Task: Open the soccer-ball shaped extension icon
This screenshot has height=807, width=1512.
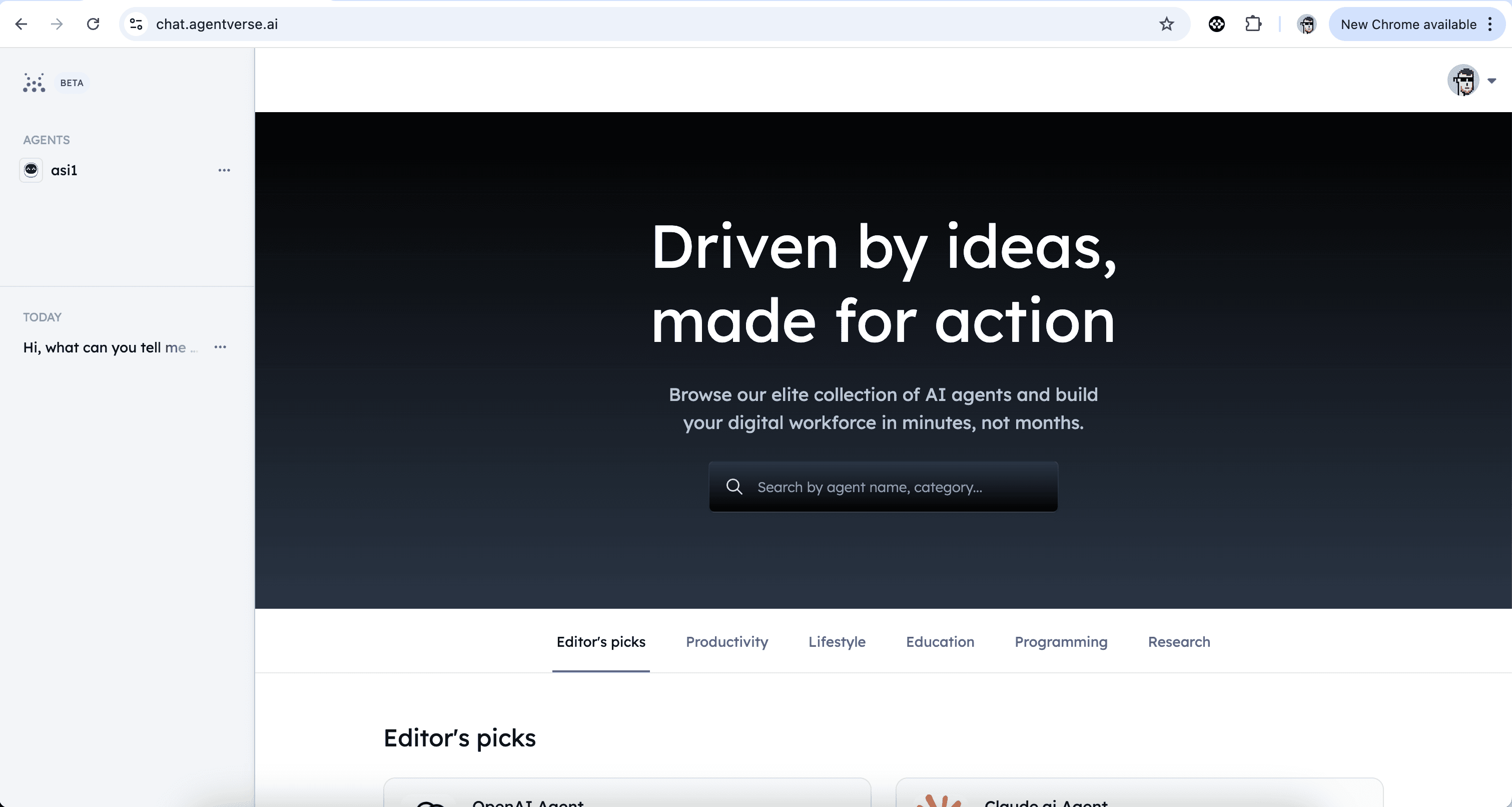Action: [x=1217, y=24]
